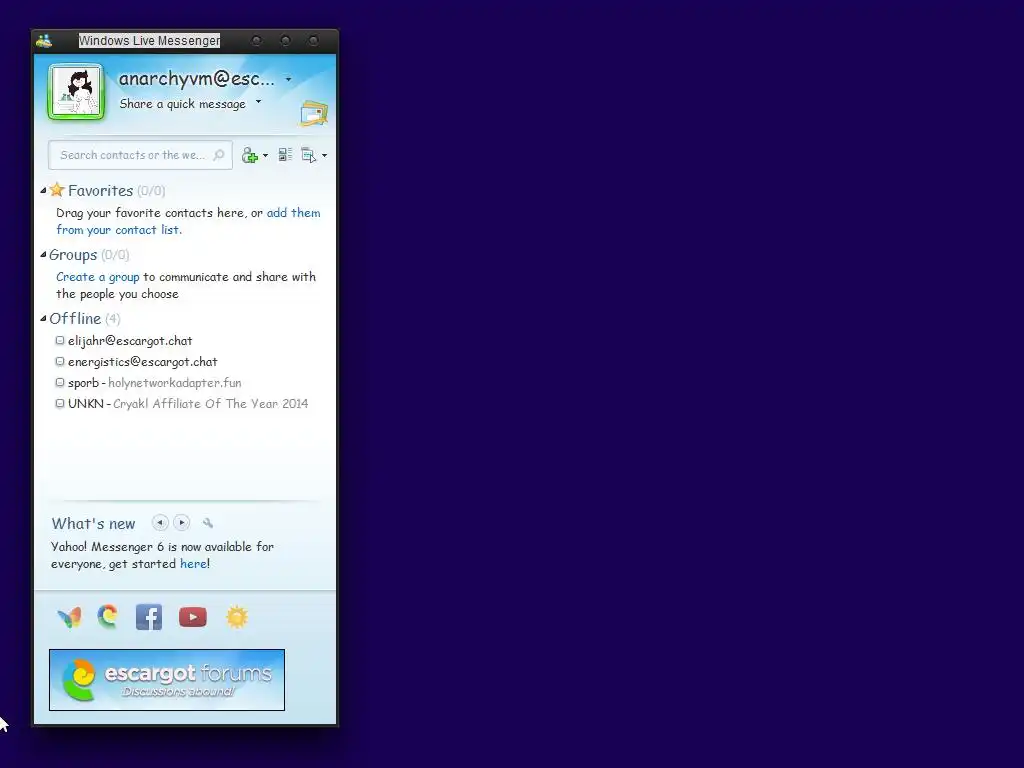Open the Add a contact dropdown arrow
The image size is (1024, 768).
[265, 155]
